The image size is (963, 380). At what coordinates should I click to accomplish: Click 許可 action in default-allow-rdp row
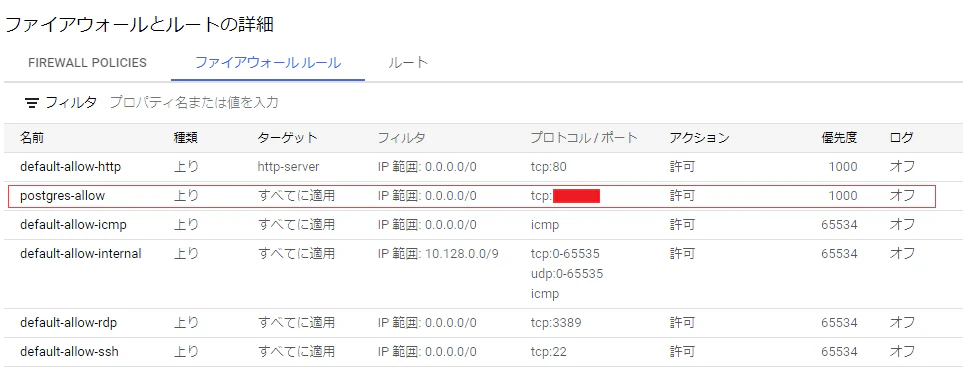[x=682, y=323]
